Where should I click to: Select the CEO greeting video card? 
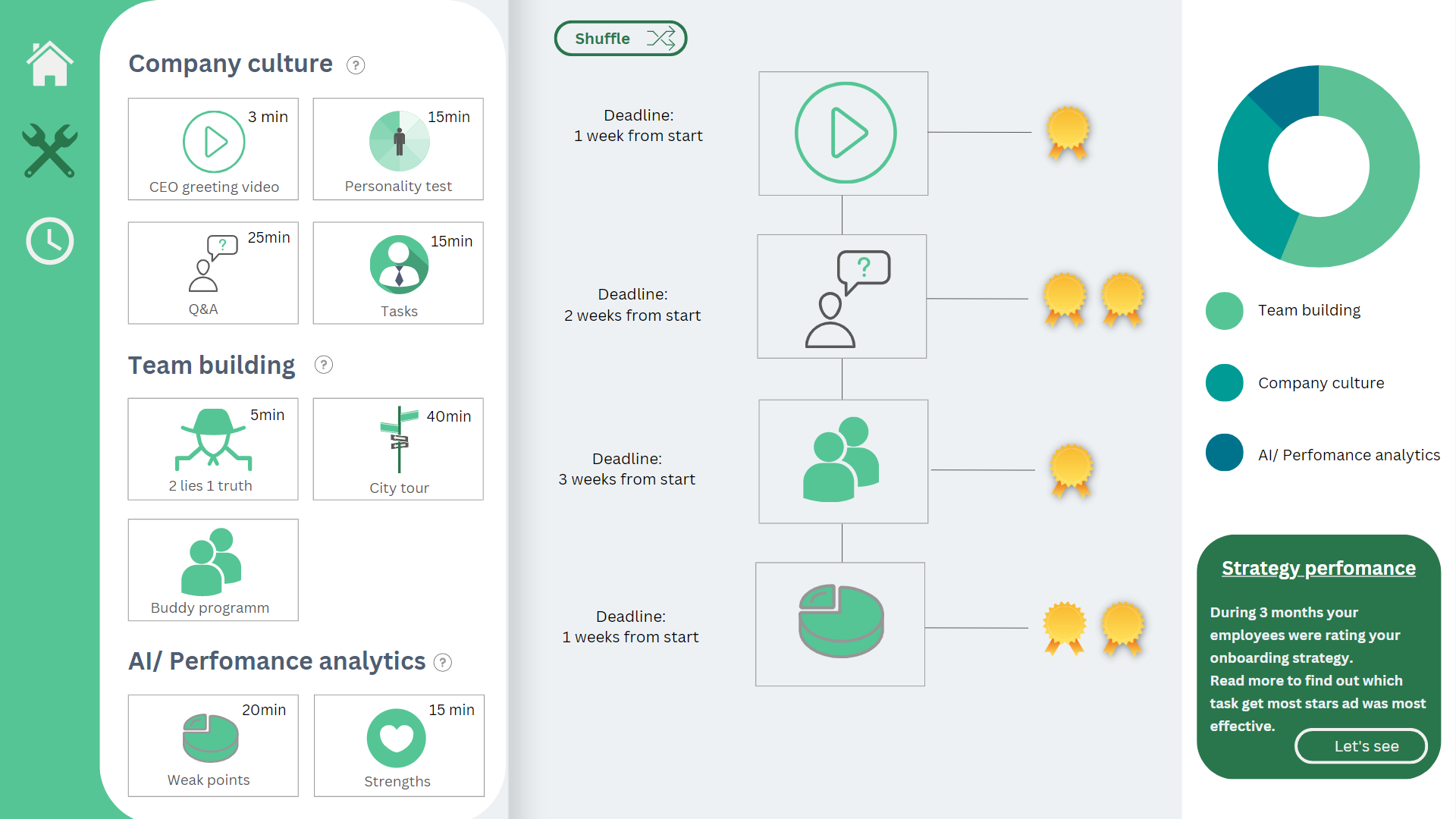point(213,149)
